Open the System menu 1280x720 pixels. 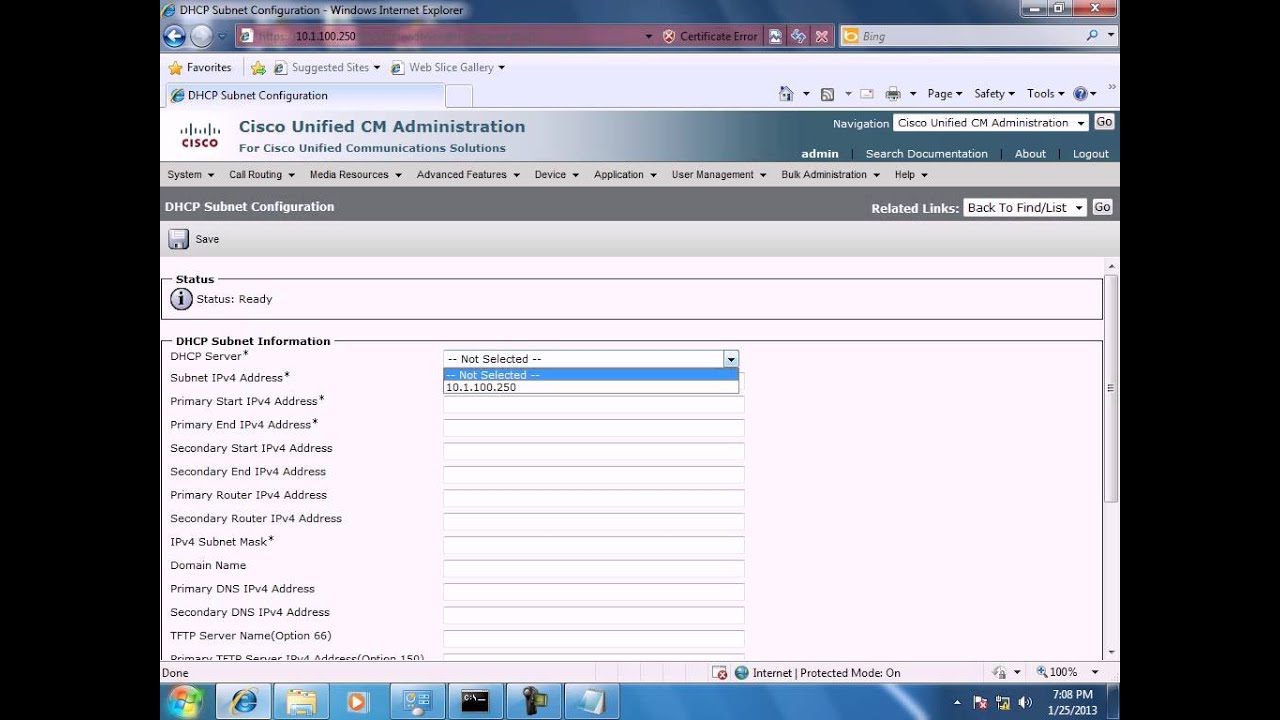(191, 174)
